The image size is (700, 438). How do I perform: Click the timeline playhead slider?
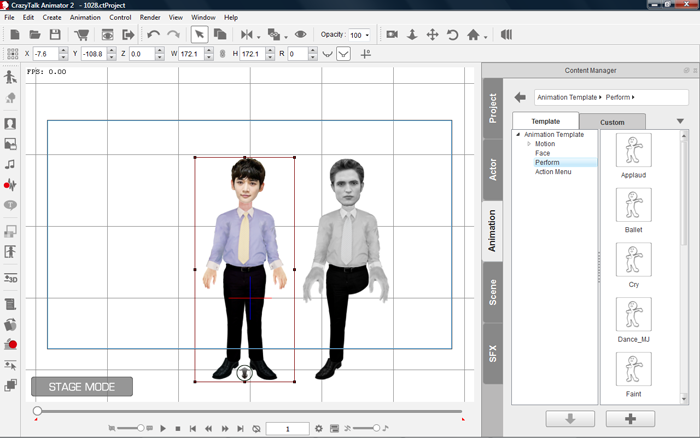37,411
